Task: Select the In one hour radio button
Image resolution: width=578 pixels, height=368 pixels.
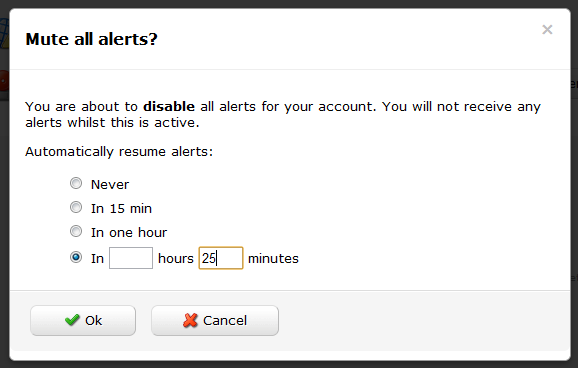Action: pos(76,231)
